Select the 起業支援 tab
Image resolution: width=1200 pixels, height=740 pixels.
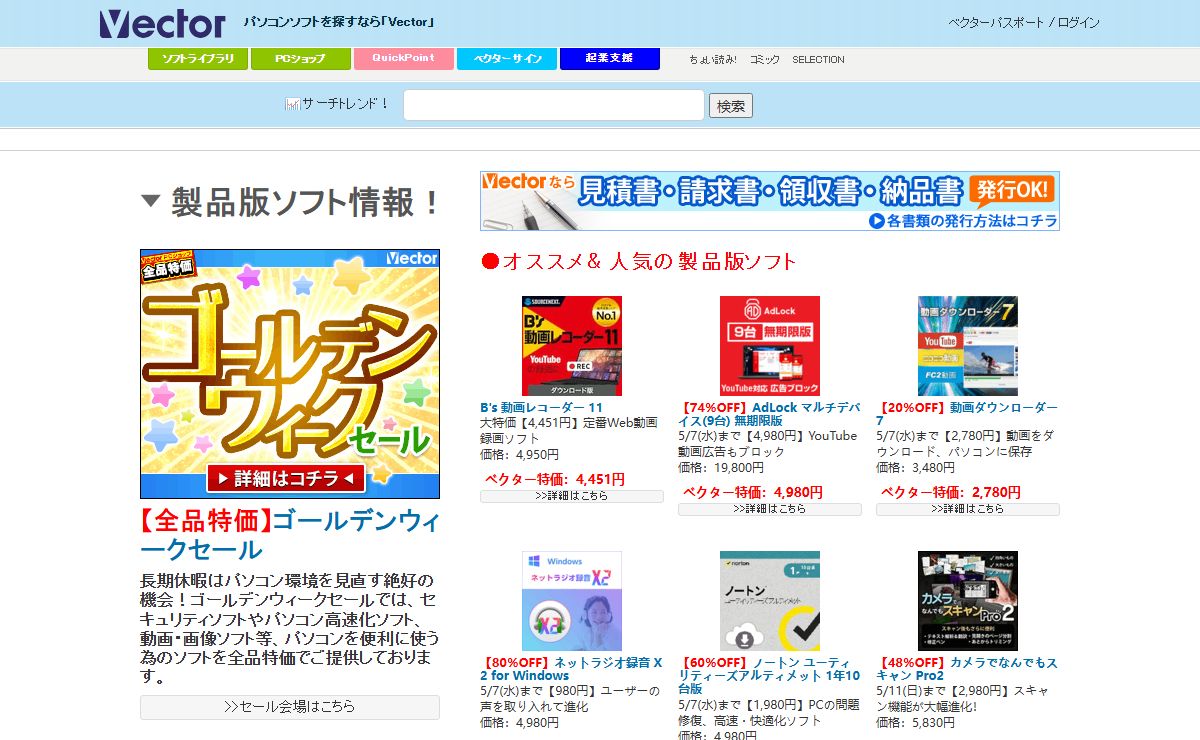pos(610,59)
